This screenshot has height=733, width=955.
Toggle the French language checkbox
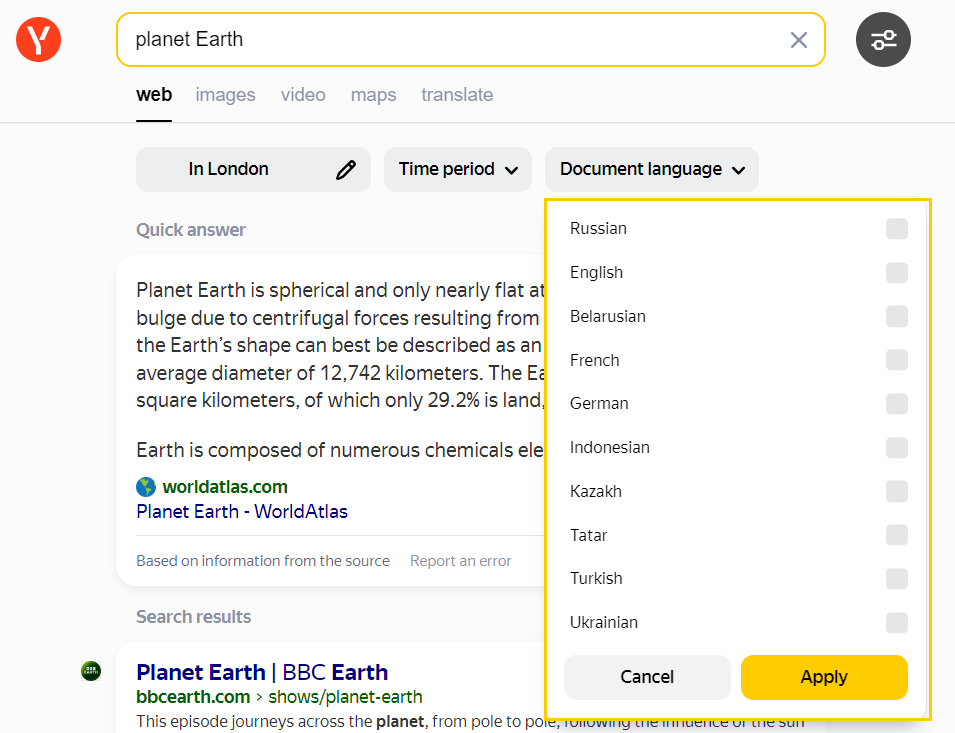896,360
